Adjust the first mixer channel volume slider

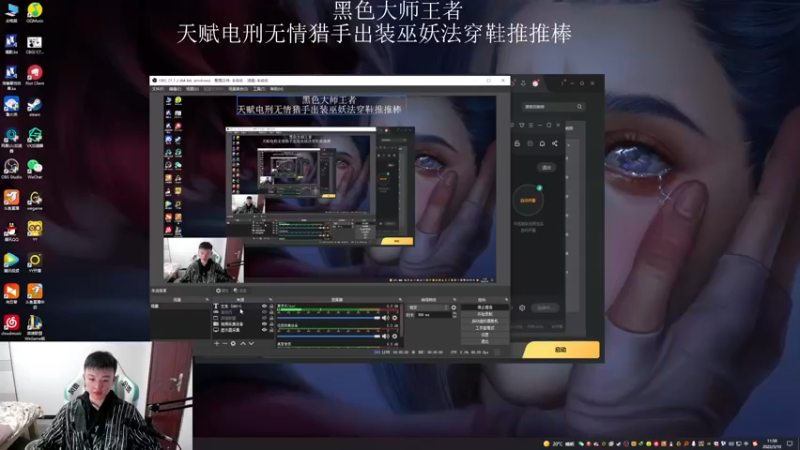pyautogui.click(x=329, y=318)
